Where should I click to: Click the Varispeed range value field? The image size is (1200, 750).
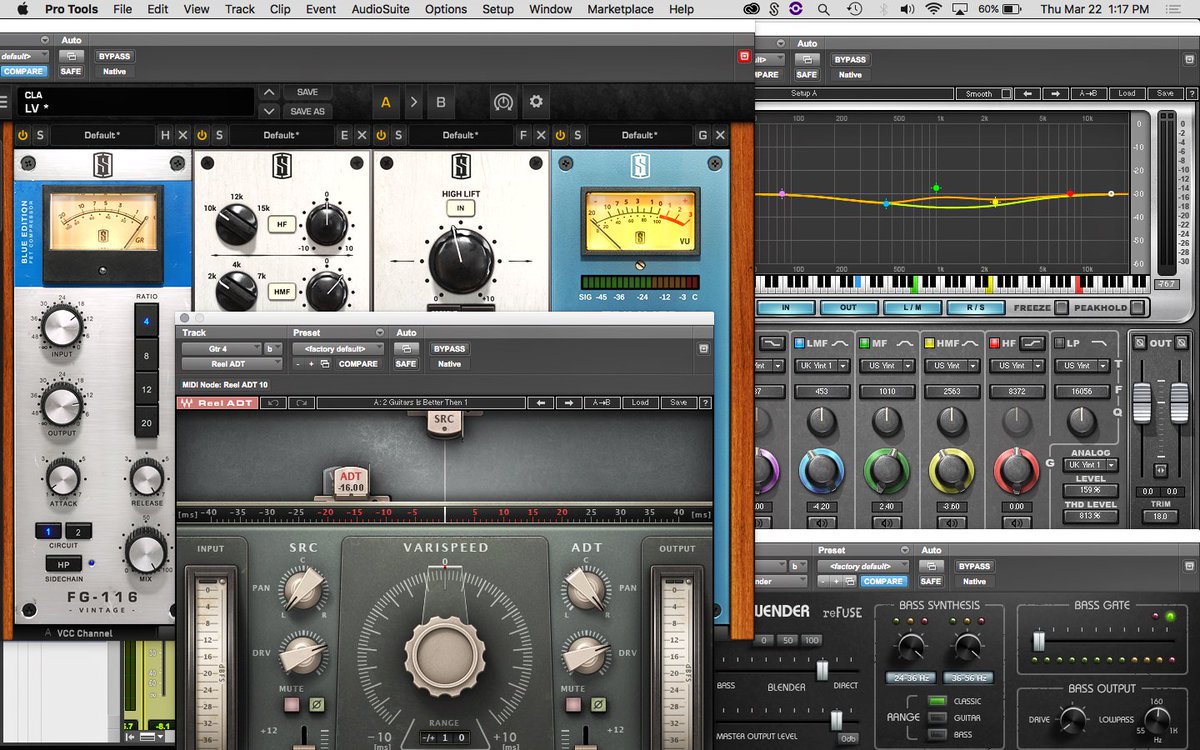(445, 738)
